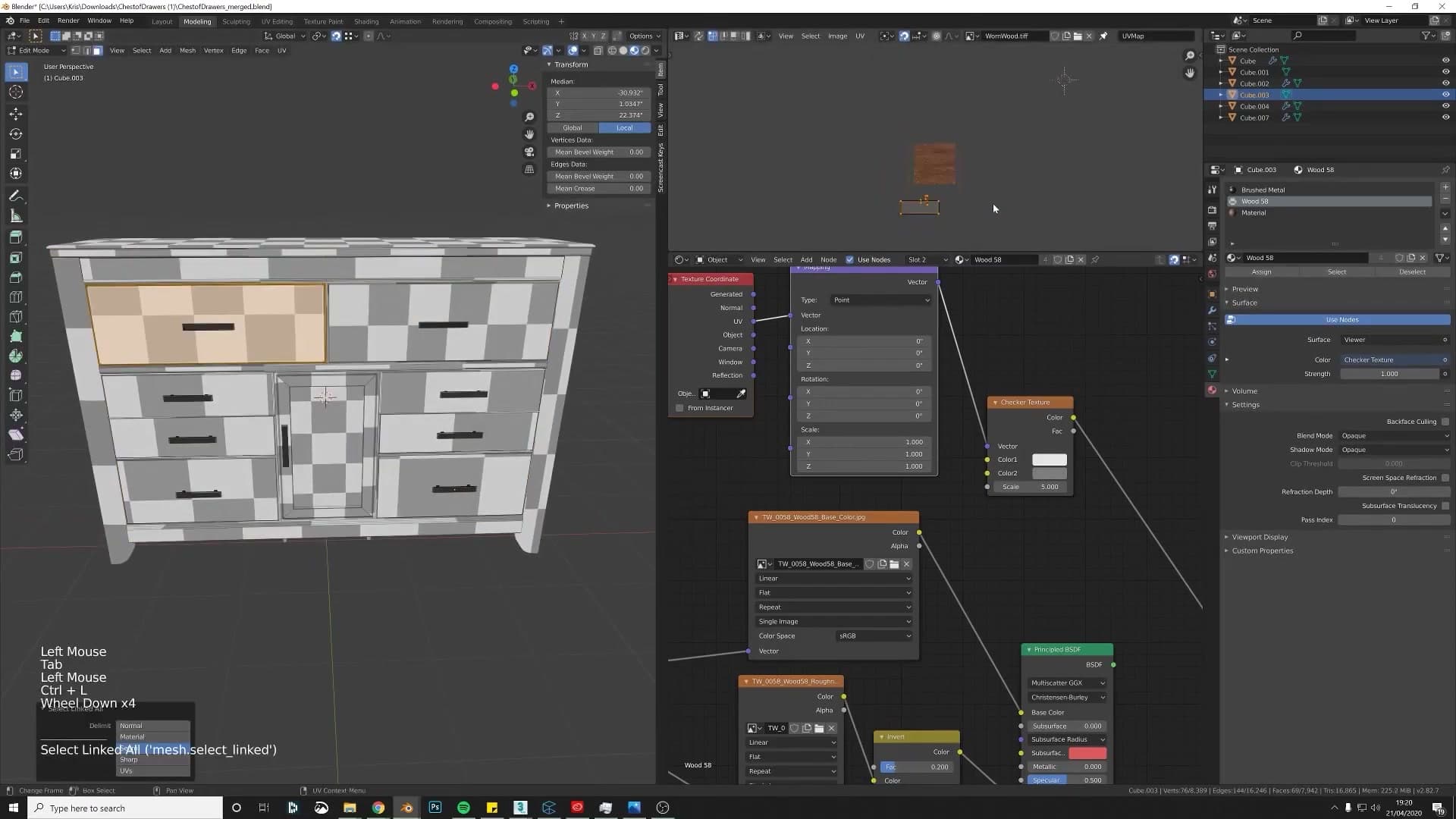Viewport: 1456px width, 819px height.
Task: Enable Screen Space Refraction checkbox
Action: tap(1445, 479)
